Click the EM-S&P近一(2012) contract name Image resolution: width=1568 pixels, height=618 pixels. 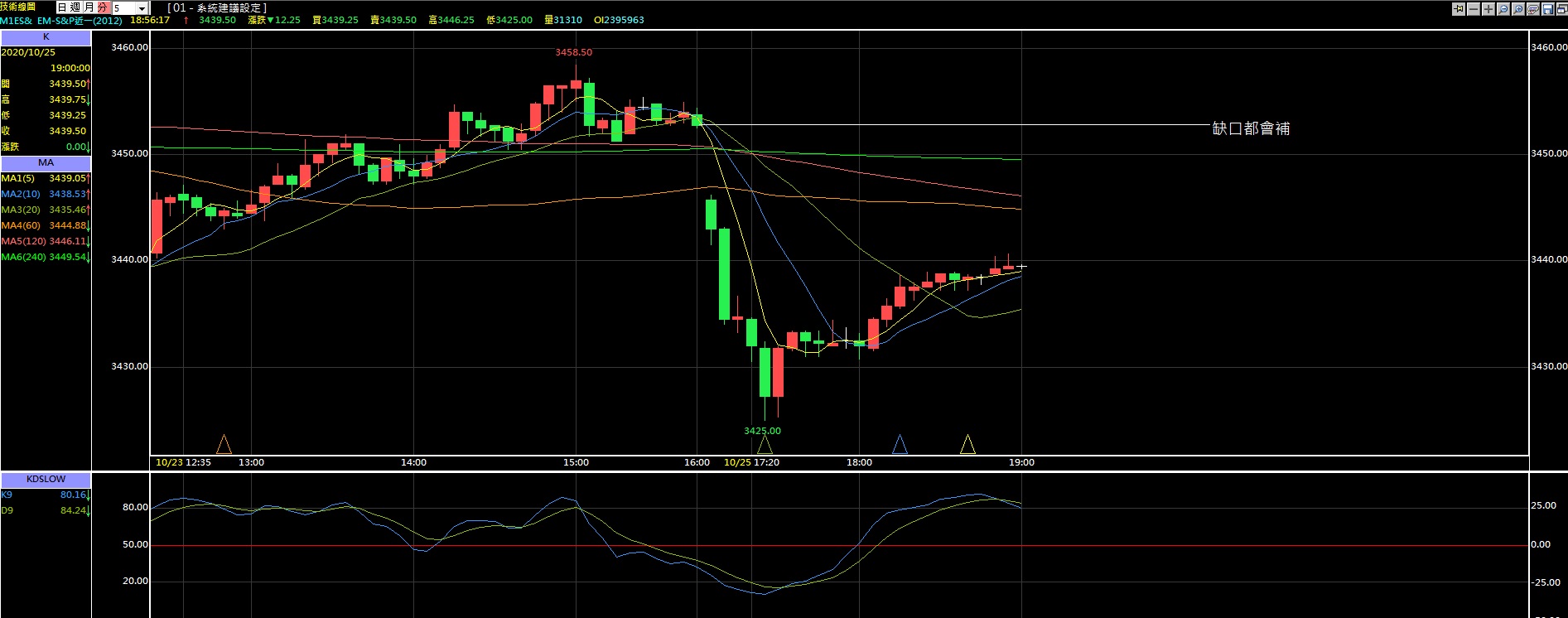pos(80,21)
